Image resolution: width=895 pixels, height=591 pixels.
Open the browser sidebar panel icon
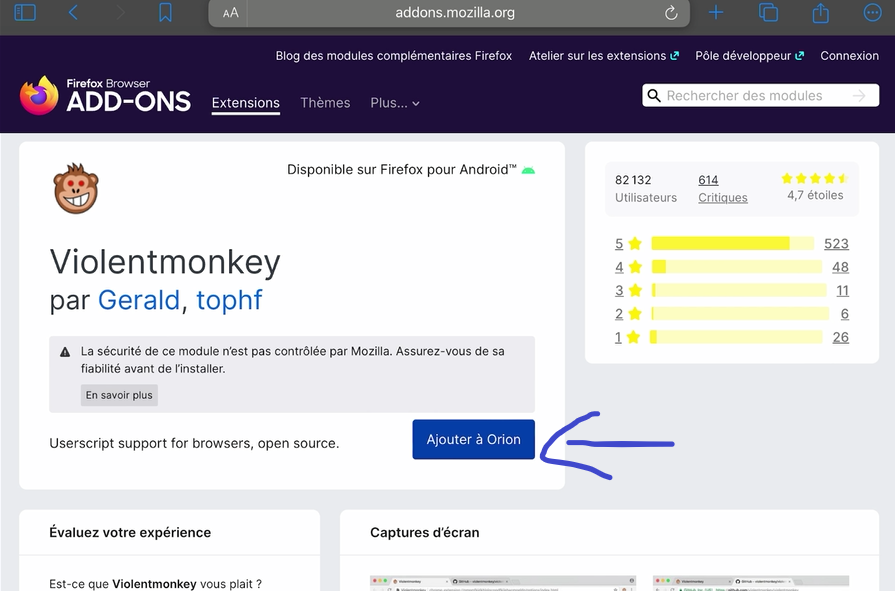25,13
